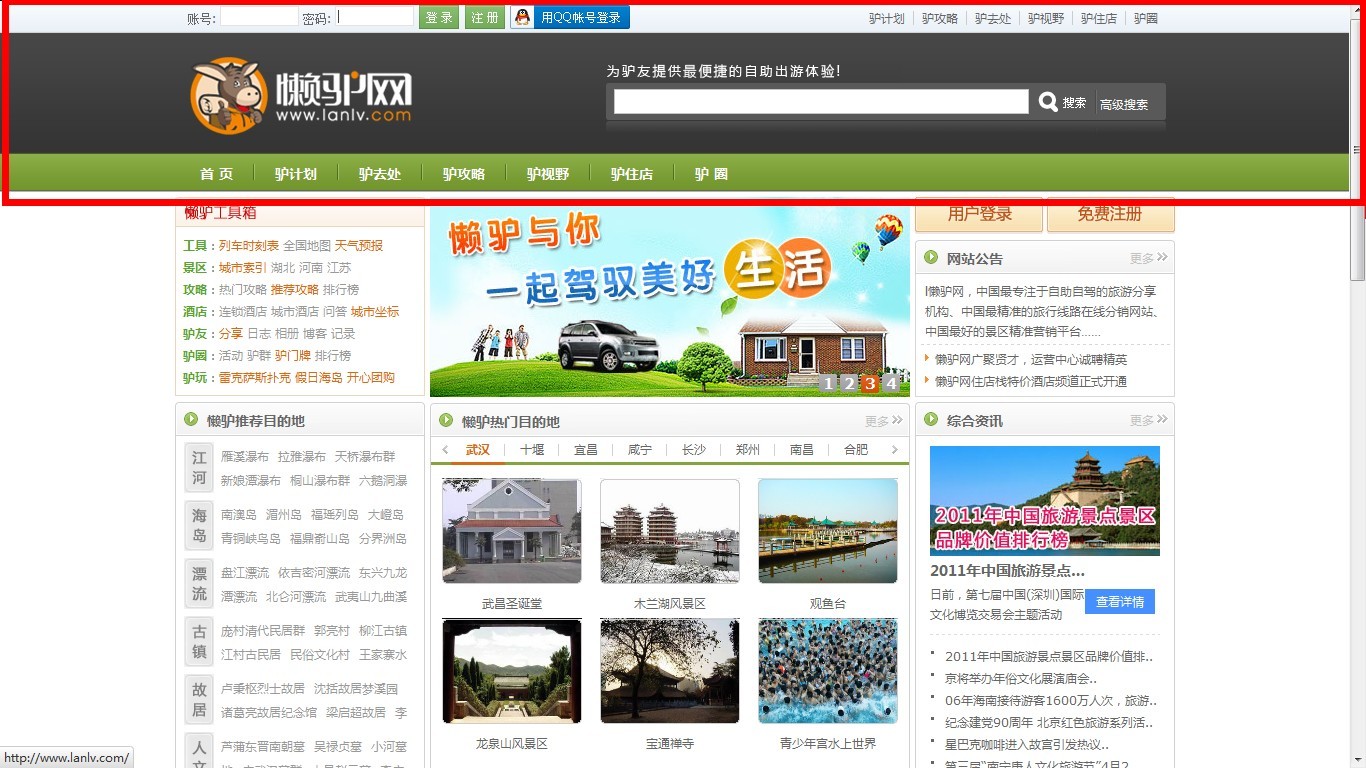Switch to the 武汉 city tab

[x=478, y=450]
